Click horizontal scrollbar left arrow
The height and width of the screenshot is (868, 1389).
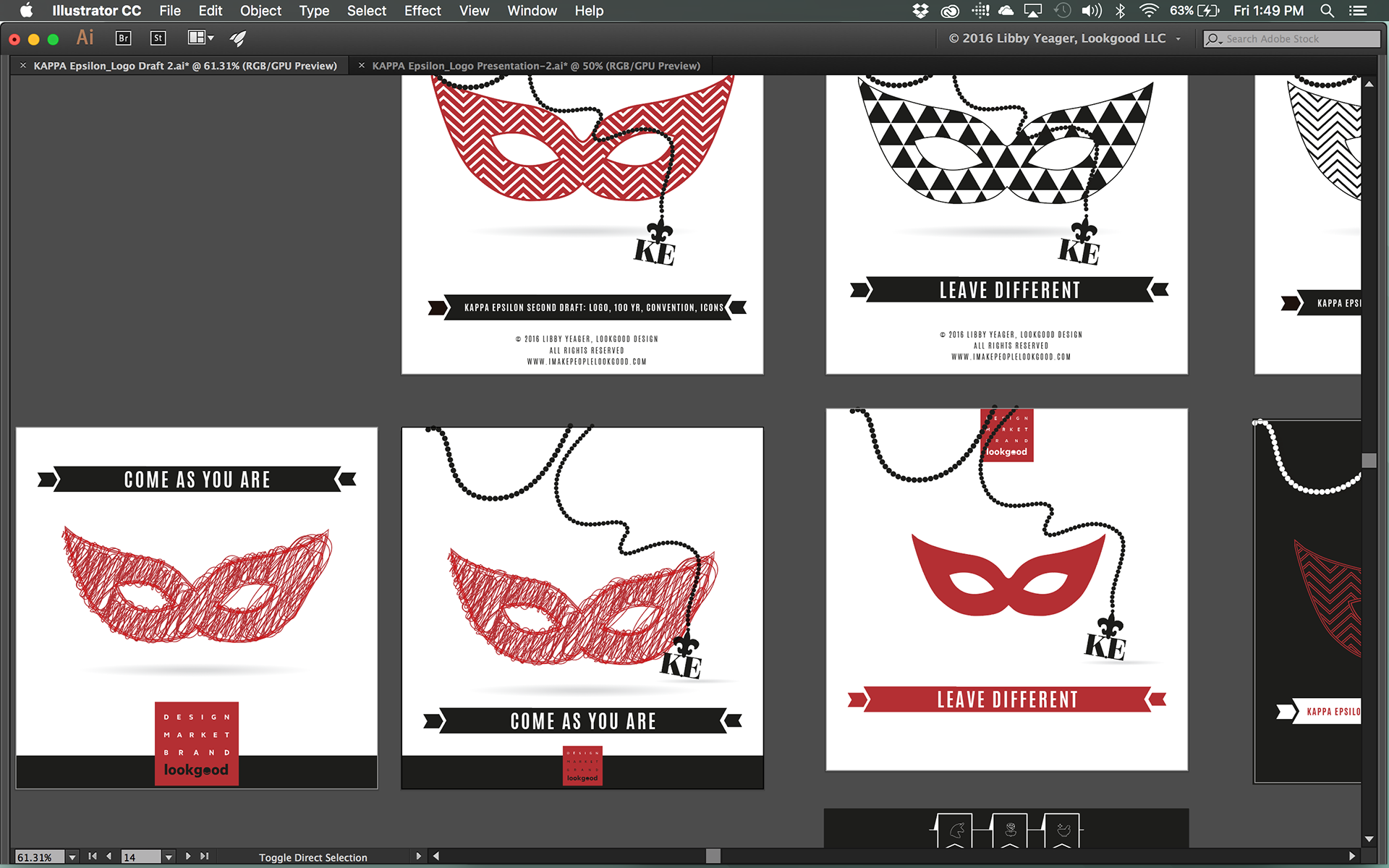[436, 856]
